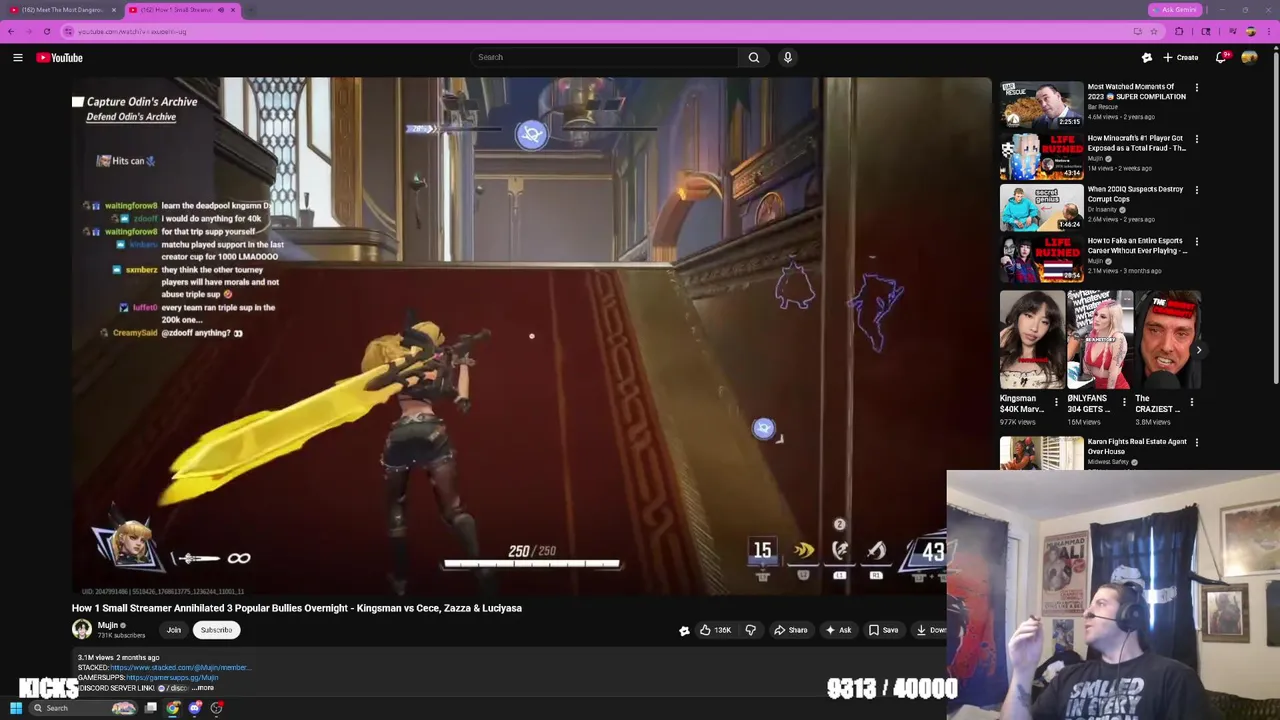1280x720 pixels.
Task: Open options for 'Fake an Entire Esports Career'
Action: pyautogui.click(x=1197, y=241)
